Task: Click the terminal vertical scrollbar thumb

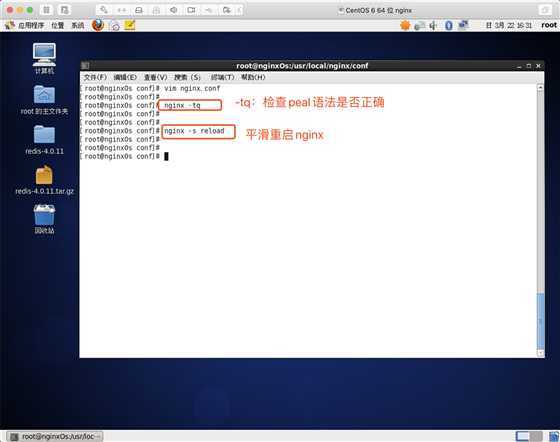Action: point(540,321)
